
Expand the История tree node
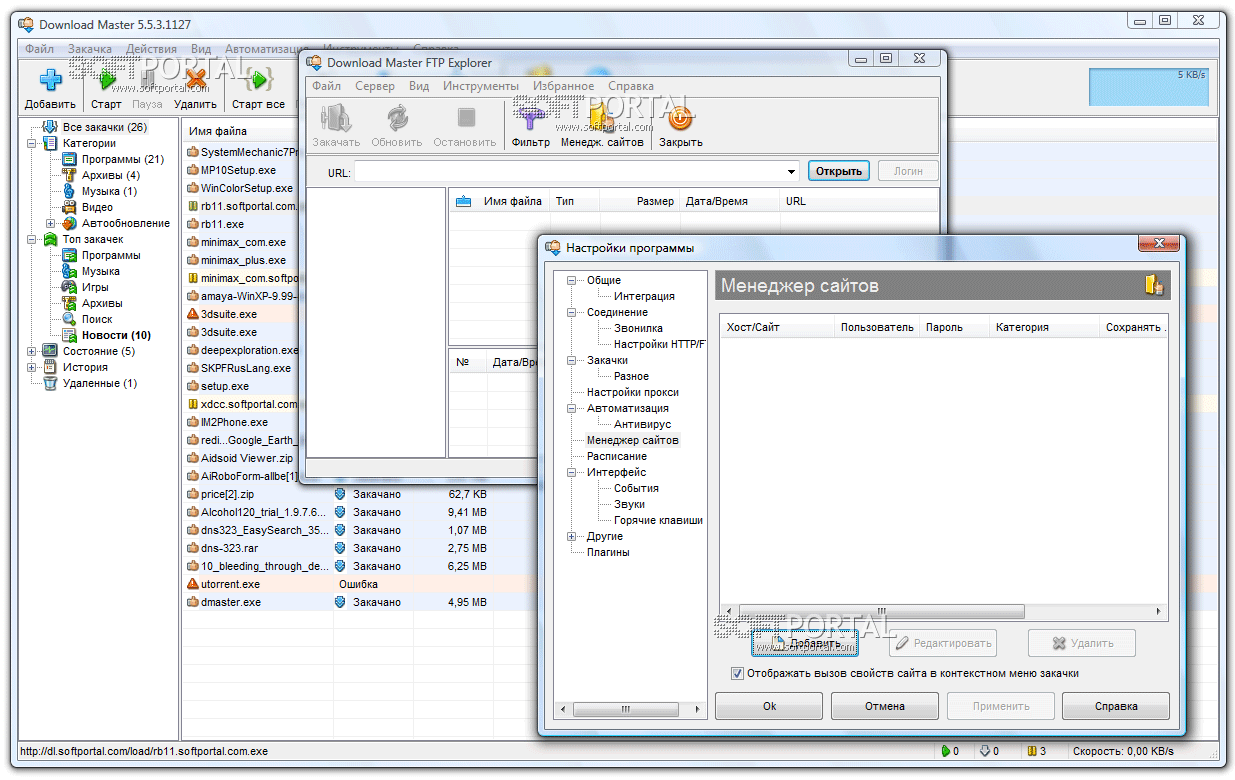[x=32, y=367]
